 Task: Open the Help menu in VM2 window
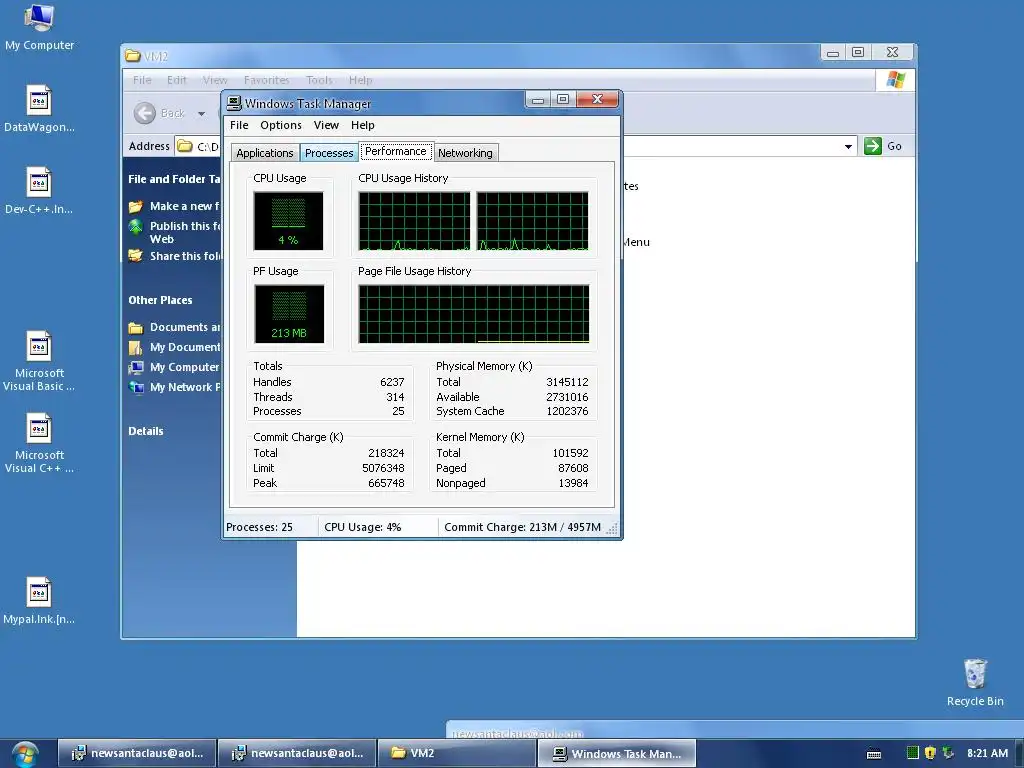[360, 80]
